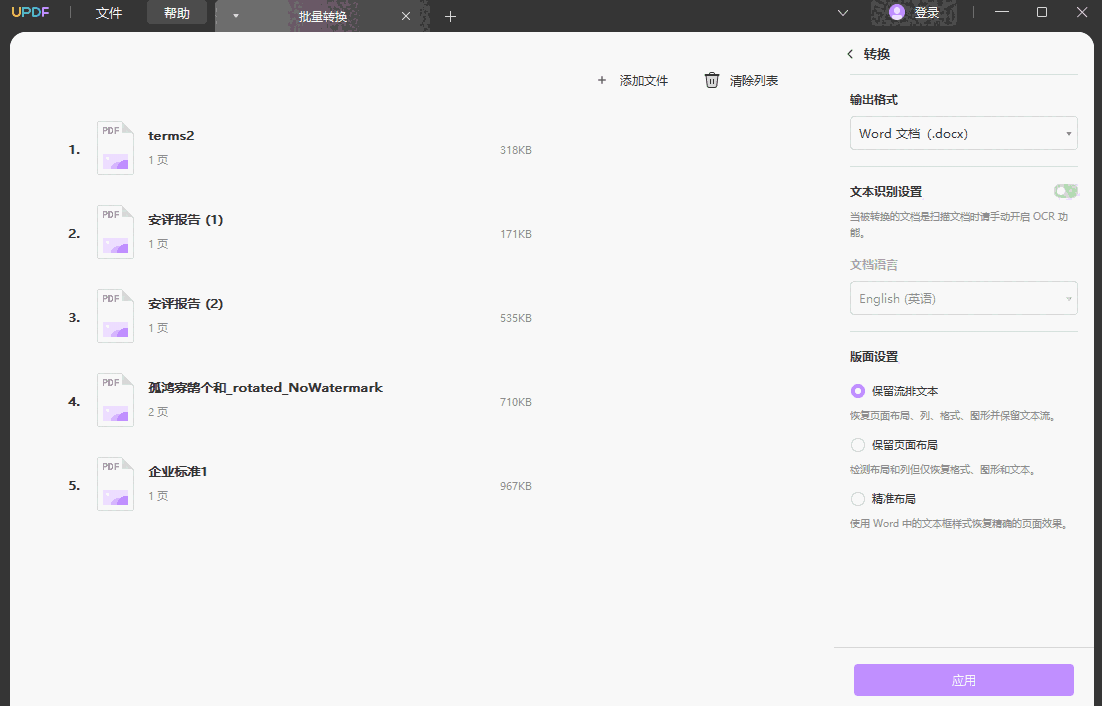This screenshot has height=706, width=1102.
Task: Click the back arrow beside 转换
Action: pyautogui.click(x=851, y=54)
